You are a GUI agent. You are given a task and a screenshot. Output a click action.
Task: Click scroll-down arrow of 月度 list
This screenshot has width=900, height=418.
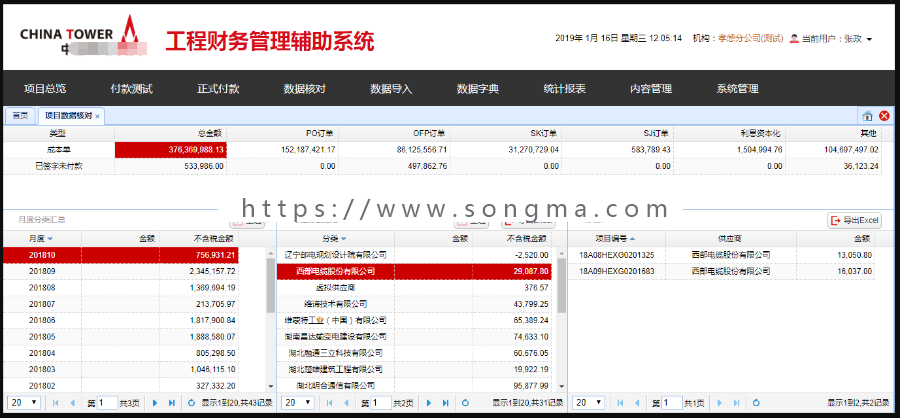coord(271,387)
